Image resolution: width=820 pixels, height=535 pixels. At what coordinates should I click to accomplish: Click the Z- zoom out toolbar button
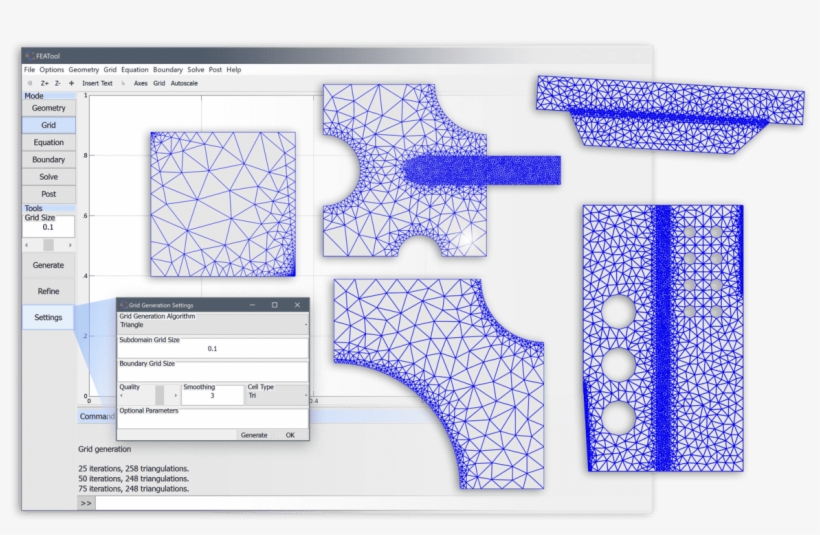point(58,83)
